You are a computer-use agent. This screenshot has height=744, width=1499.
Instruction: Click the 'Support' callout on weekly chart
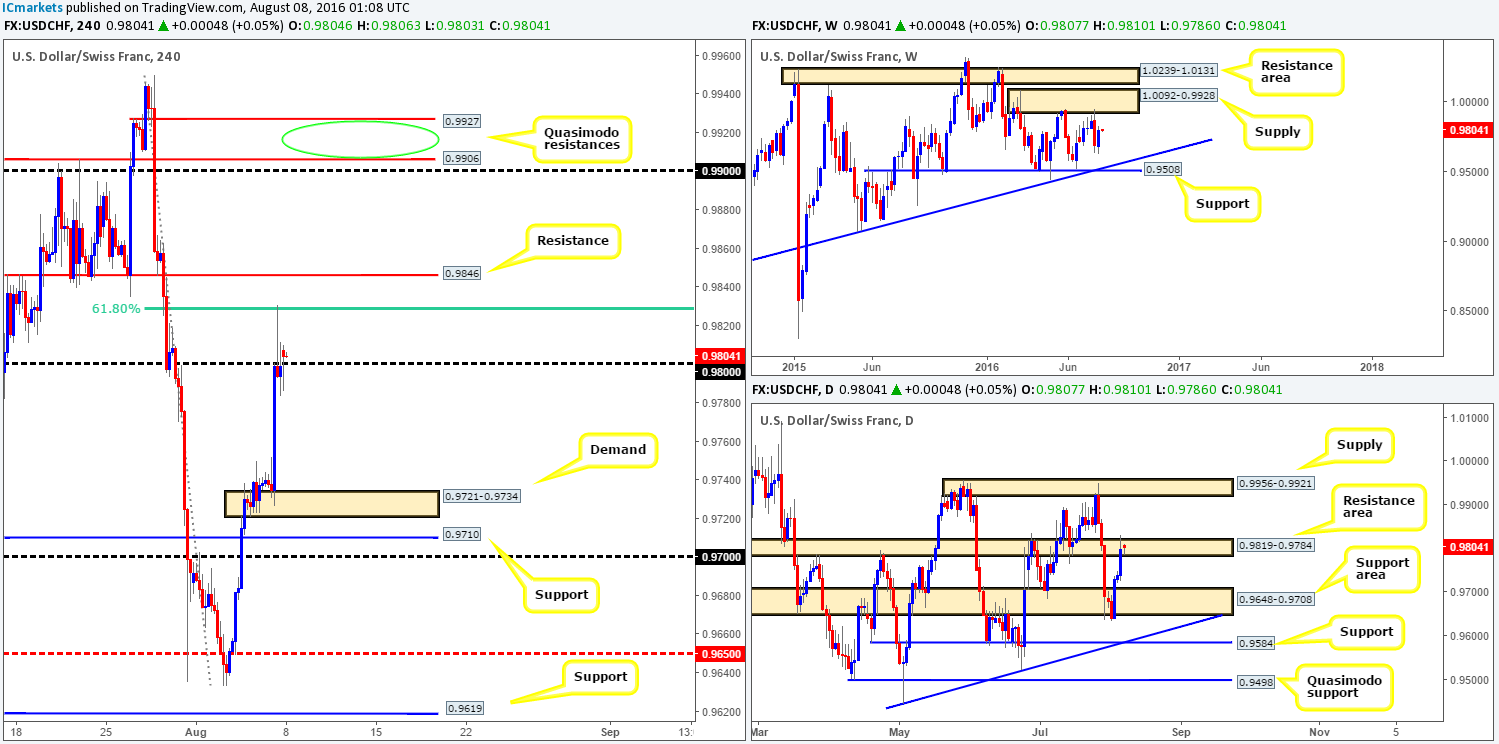pyautogui.click(x=1222, y=204)
